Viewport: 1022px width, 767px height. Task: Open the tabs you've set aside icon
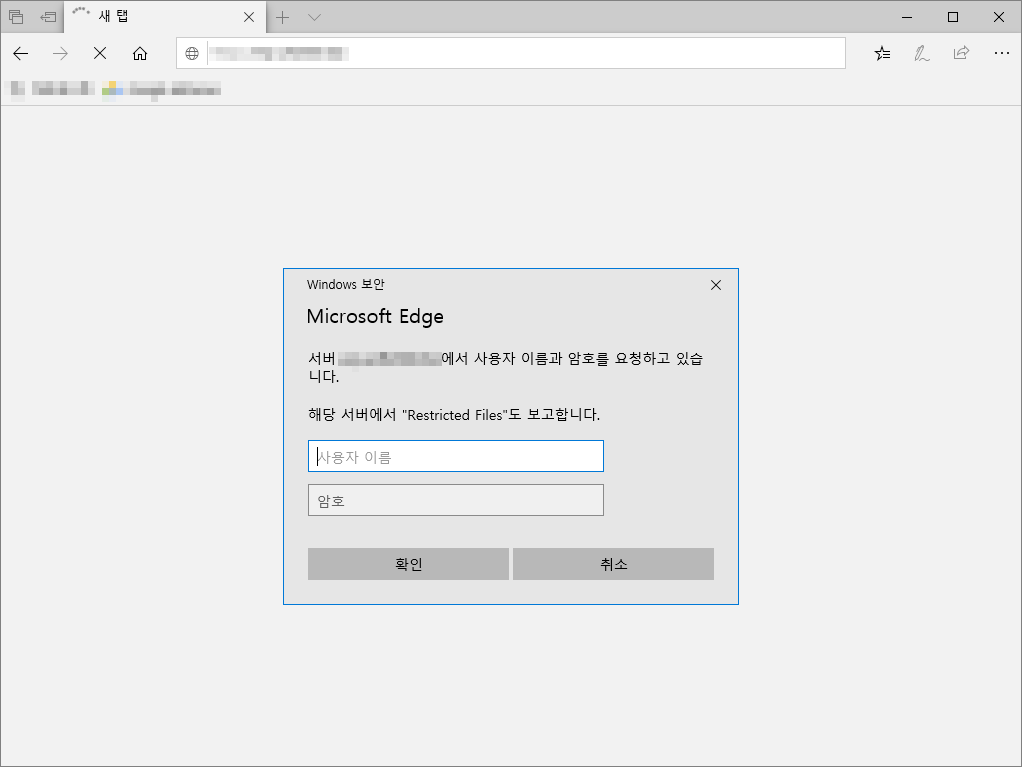16,17
